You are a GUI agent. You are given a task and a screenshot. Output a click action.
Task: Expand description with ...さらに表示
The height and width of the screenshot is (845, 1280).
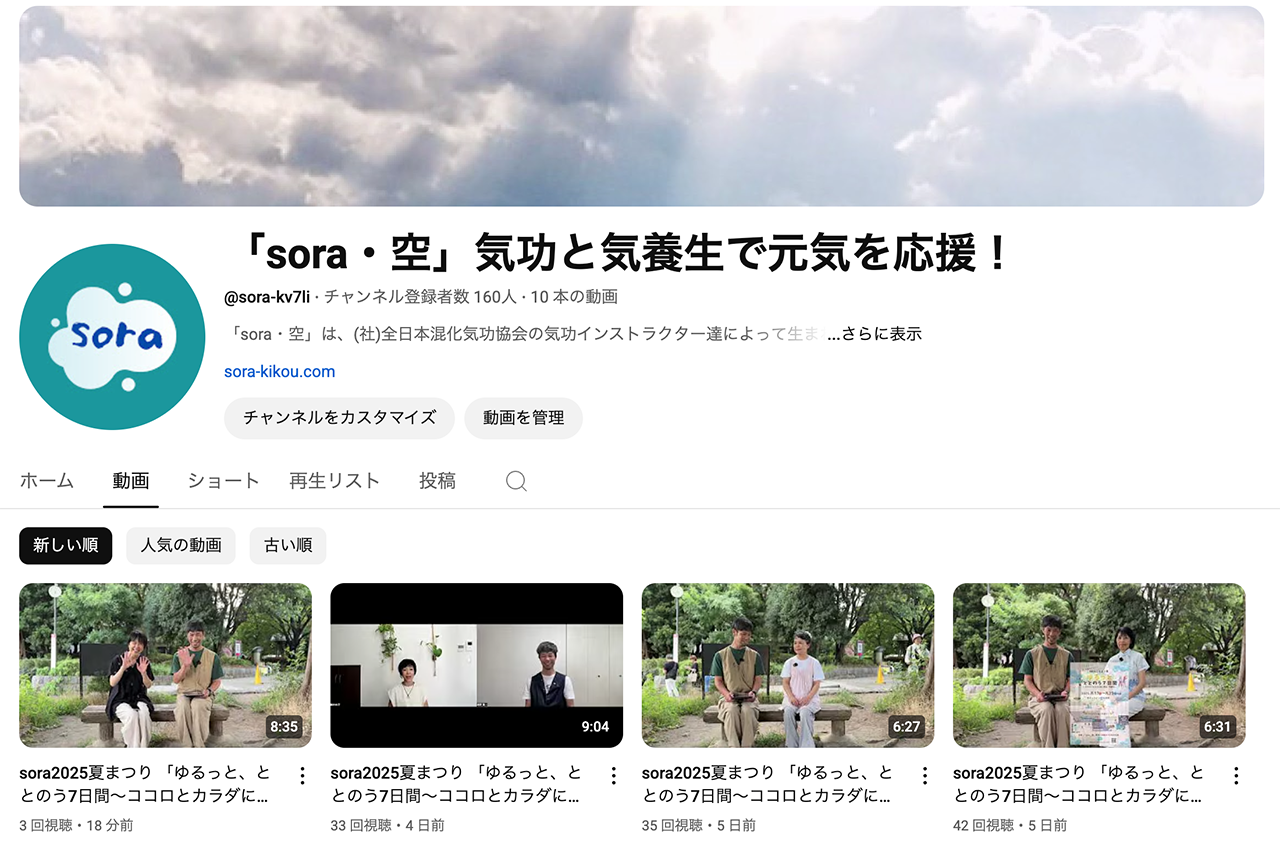[x=874, y=334]
